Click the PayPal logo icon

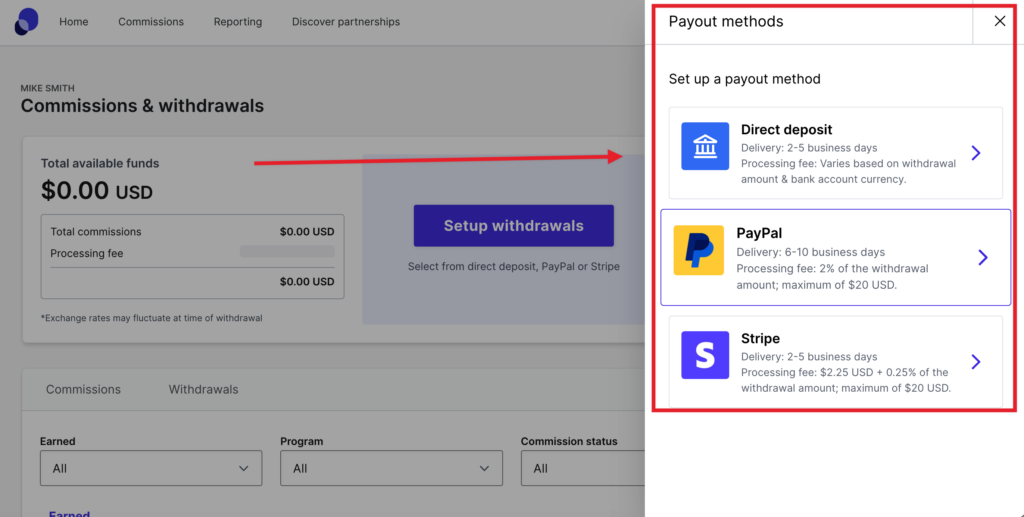pos(698,250)
